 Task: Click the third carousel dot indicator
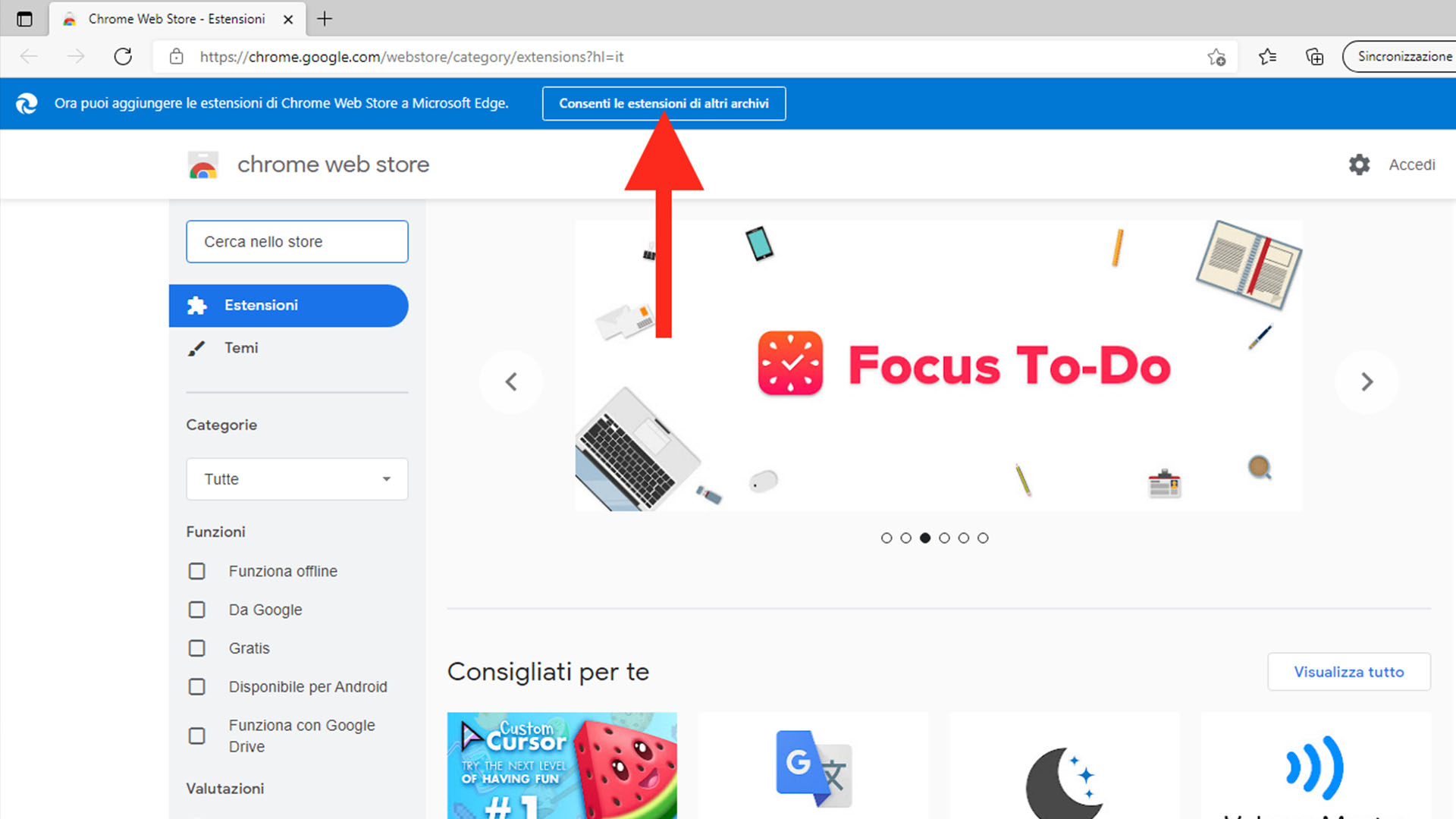coord(925,538)
